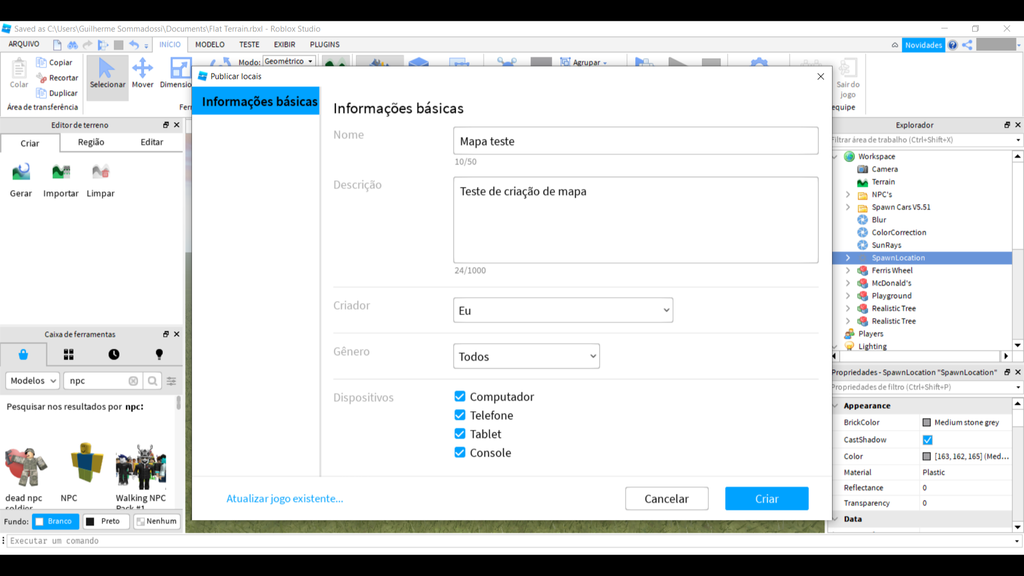1024x576 pixels.
Task: Click the Novidades button
Action: pos(923,45)
